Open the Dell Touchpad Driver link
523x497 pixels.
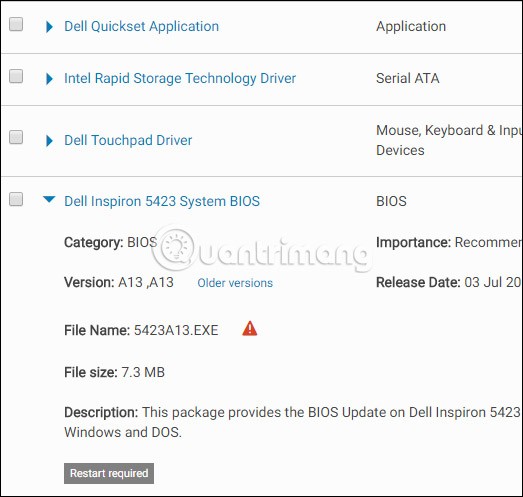click(x=128, y=140)
